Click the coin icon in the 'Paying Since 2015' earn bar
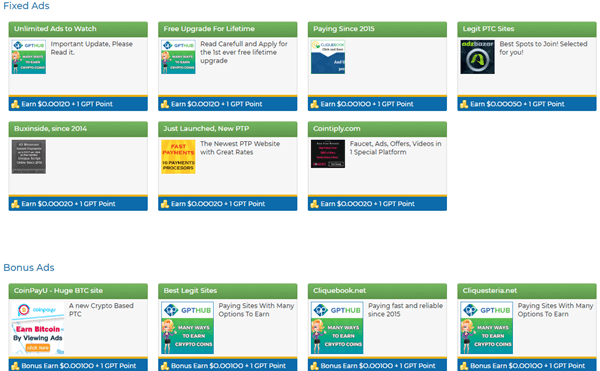The height and width of the screenshot is (371, 600). coord(315,104)
